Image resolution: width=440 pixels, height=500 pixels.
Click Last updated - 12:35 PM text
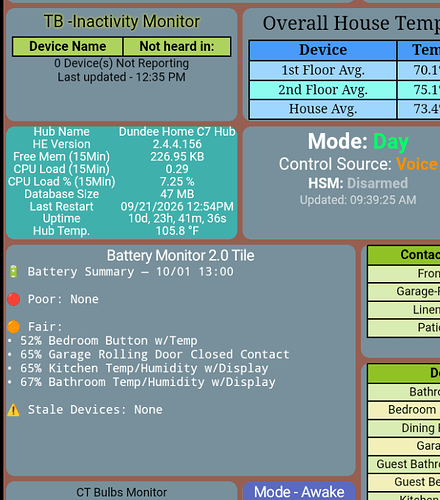122,77
